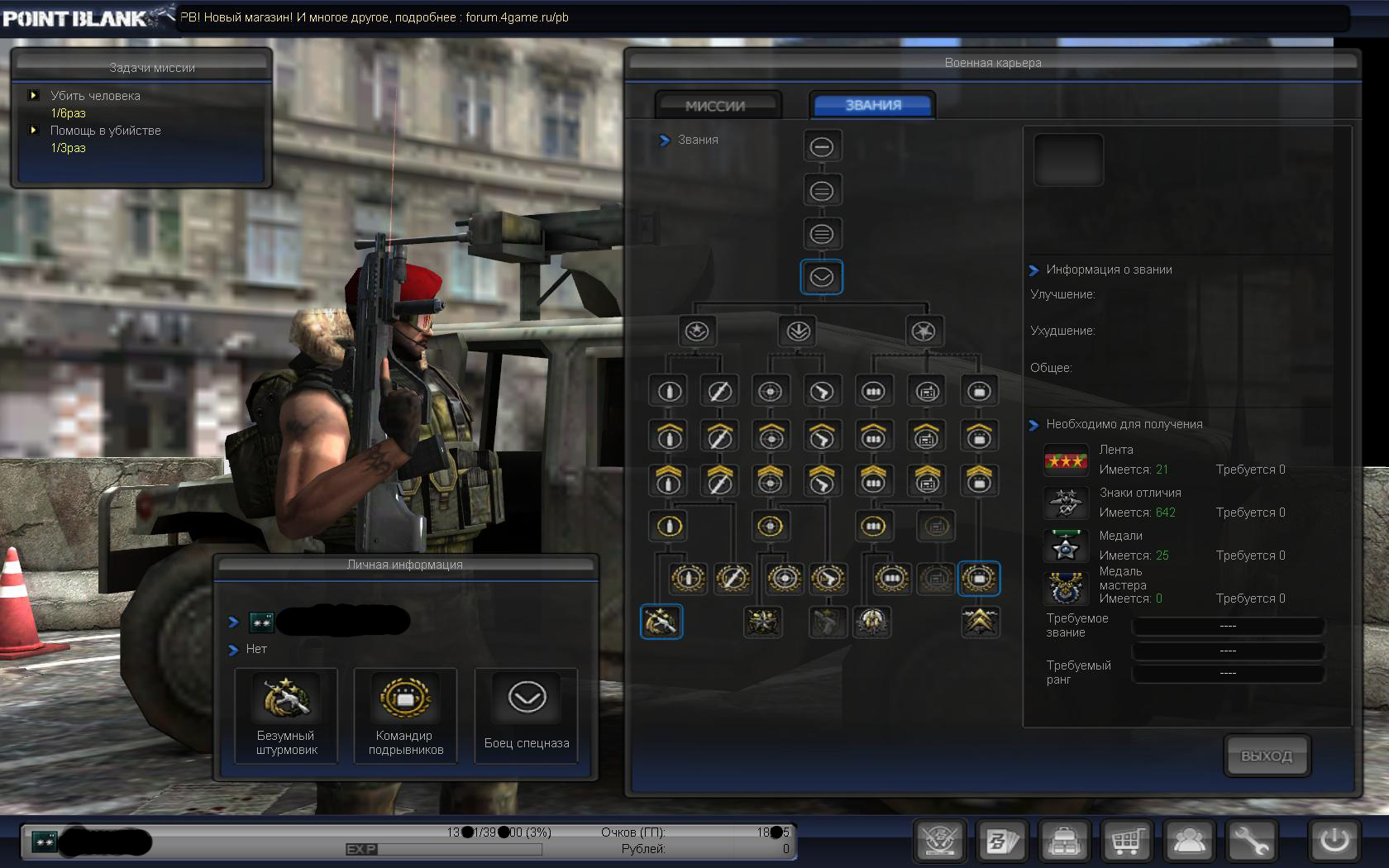Select the single-bar rank node at tree top
The height and width of the screenshot is (868, 1389).
tap(821, 147)
